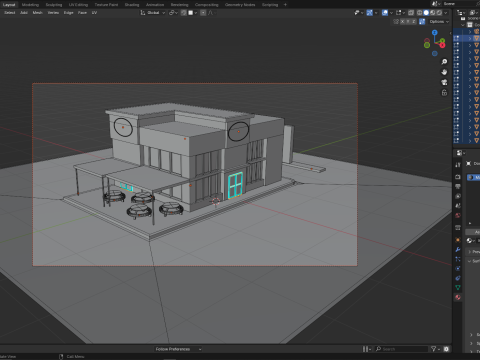Toggle snapping magnet button

(184, 13)
